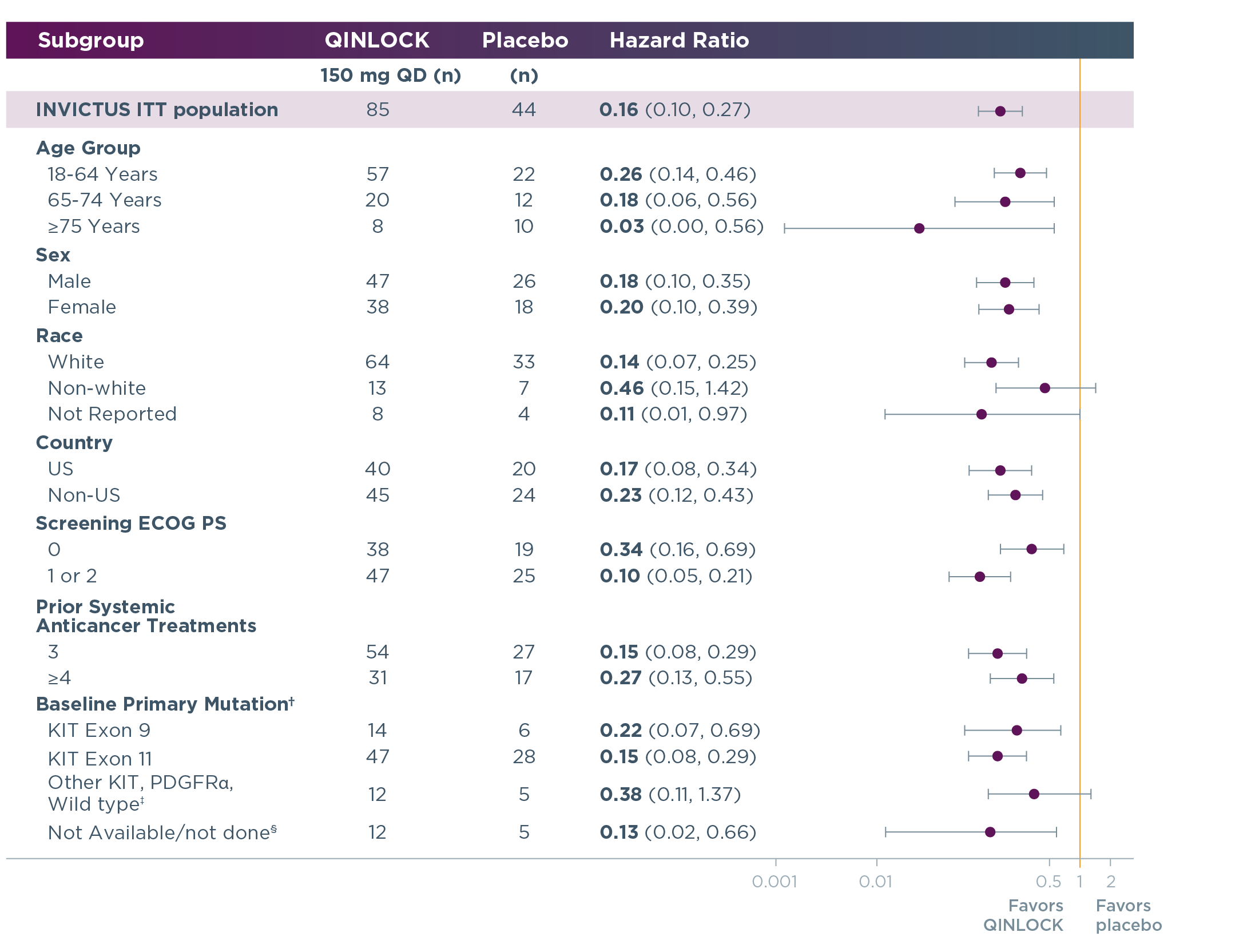This screenshot has height=952, width=1251.
Task: Click QINLOCK count '85' in ITT row
Action: tap(378, 109)
